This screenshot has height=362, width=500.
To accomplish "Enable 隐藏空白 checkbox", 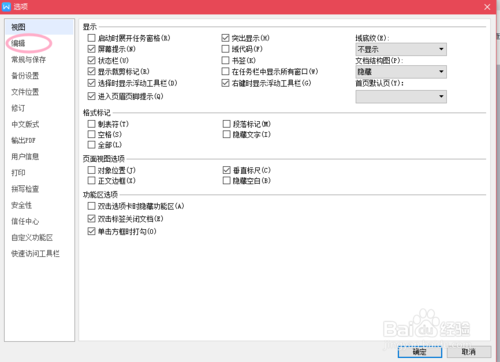I will click(x=227, y=181).
